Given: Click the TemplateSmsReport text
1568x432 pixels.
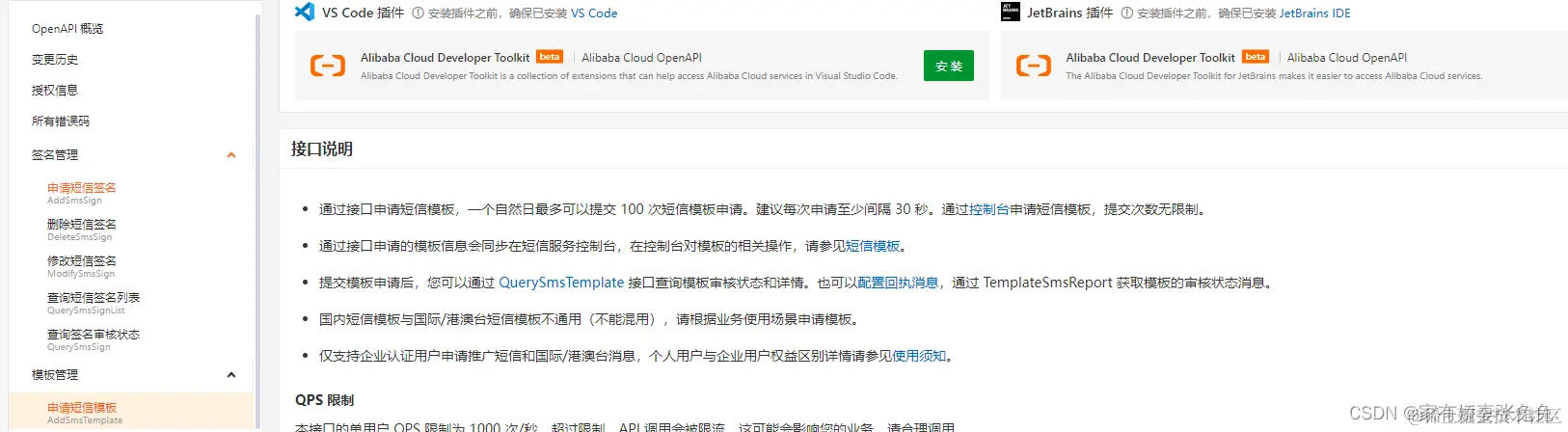Looking at the screenshot, I should point(1048,283).
